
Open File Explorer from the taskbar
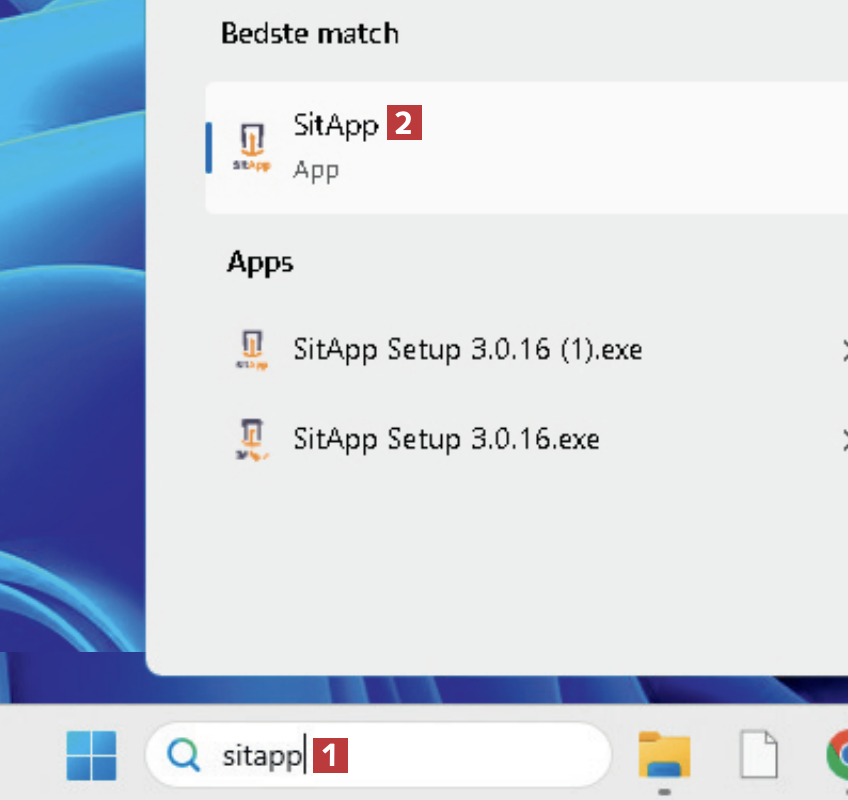tap(664, 755)
